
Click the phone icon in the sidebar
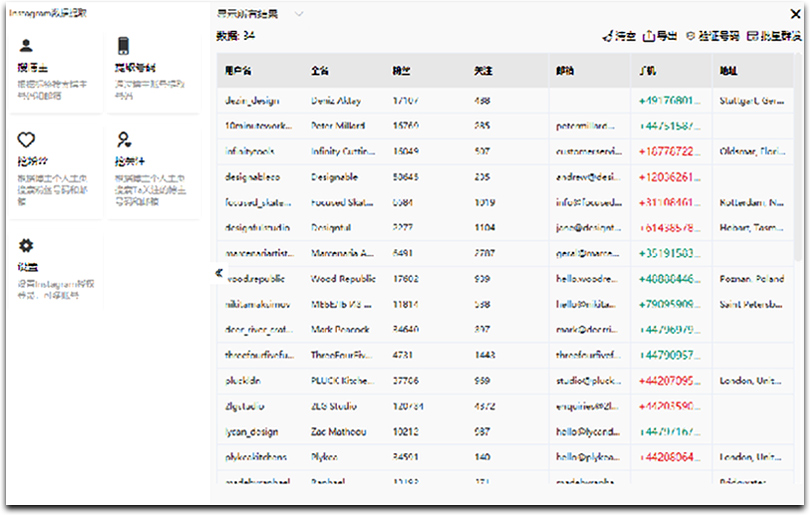[x=123, y=45]
